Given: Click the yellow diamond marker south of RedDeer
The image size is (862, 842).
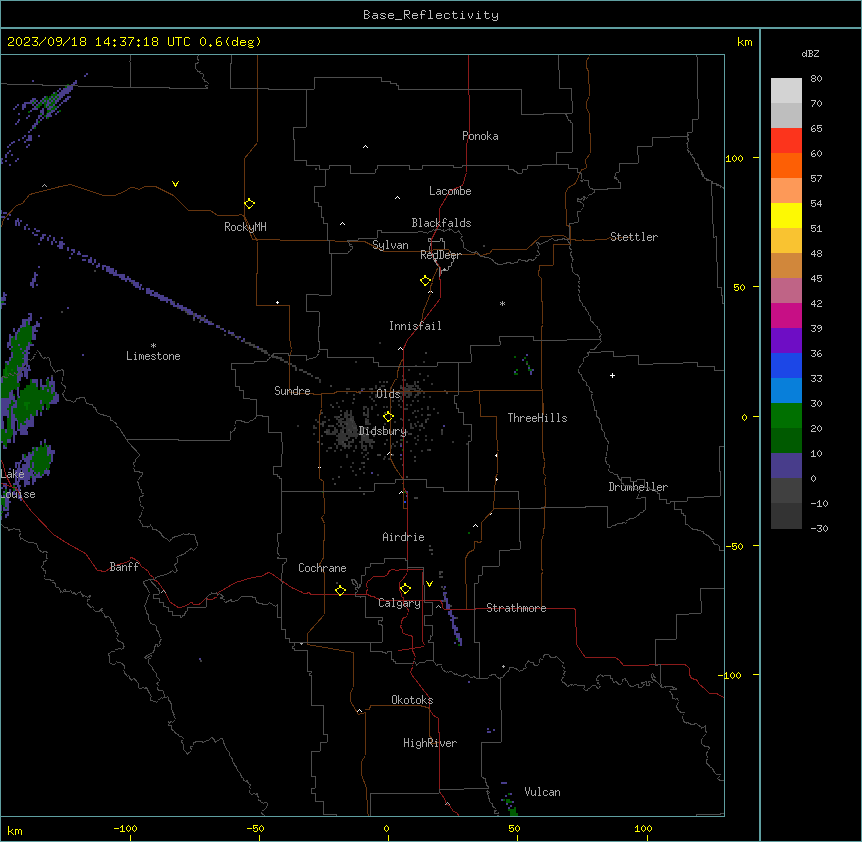Looking at the screenshot, I should coord(425,281).
